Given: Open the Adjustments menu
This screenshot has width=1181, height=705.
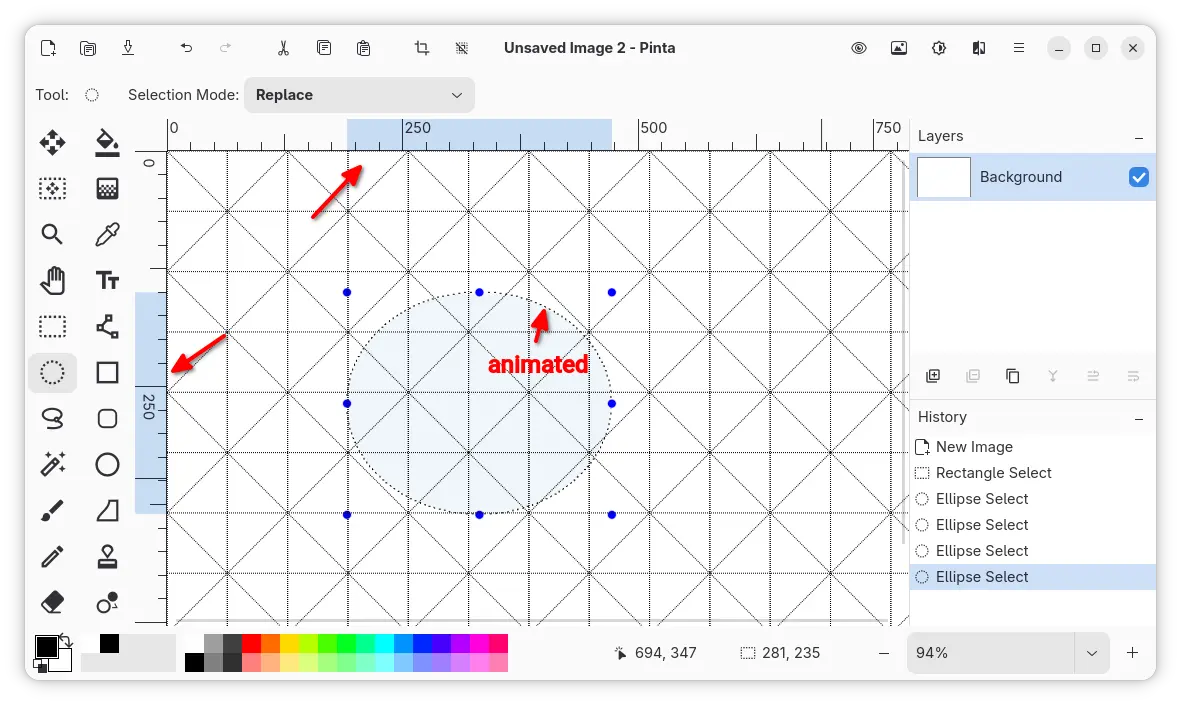Looking at the screenshot, I should click(x=938, y=48).
